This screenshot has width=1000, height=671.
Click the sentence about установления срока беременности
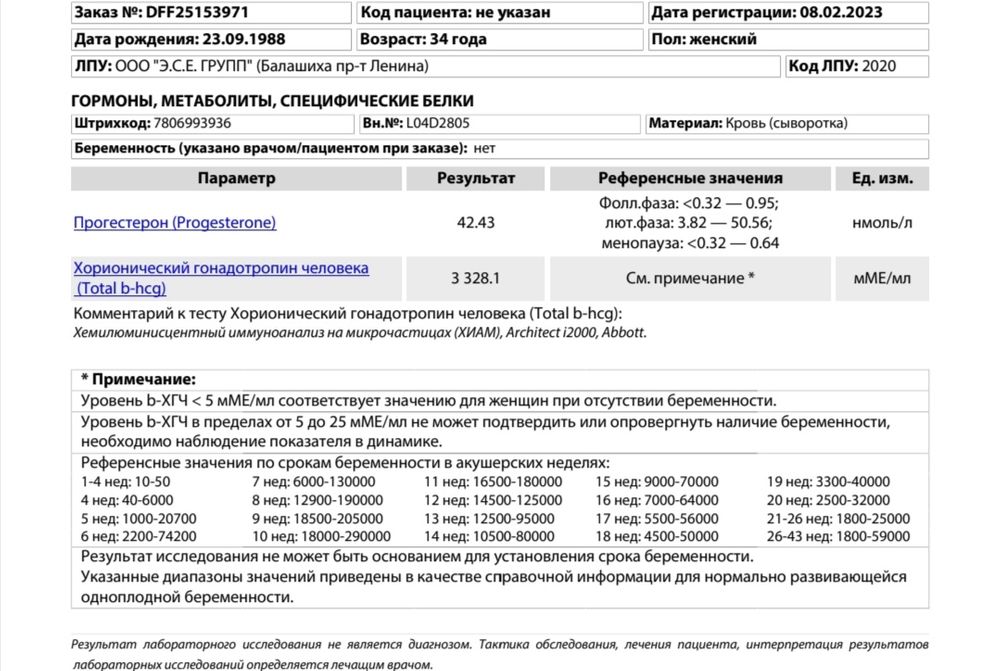[x=417, y=556]
